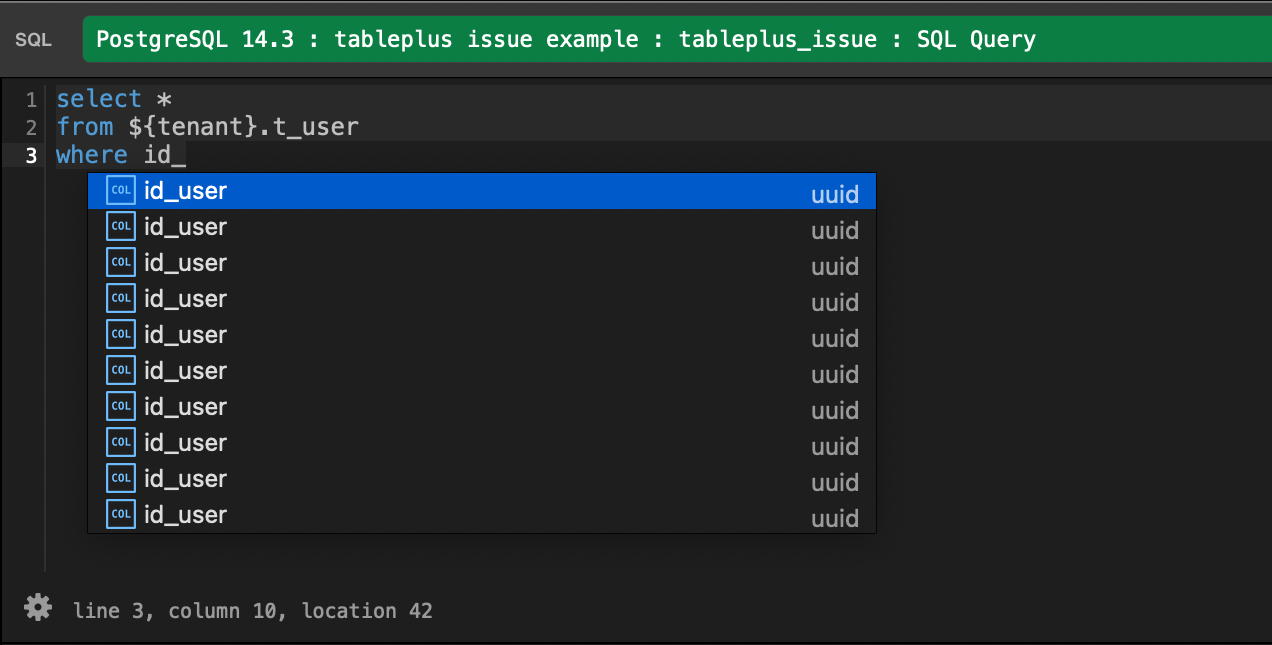Screen dimensions: 1272x645
Task: Open the settings gear in the status bar
Action: coord(37,607)
